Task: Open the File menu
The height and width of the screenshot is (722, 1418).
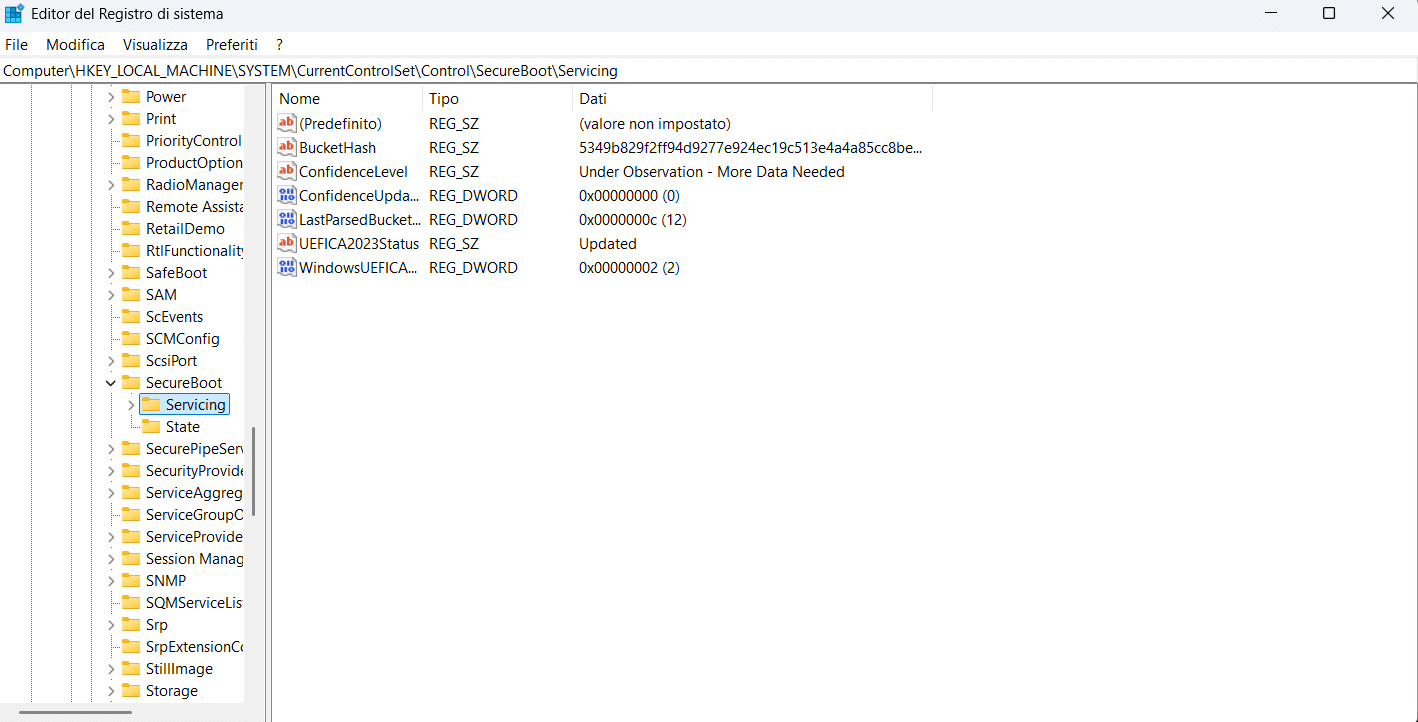Action: click(16, 45)
